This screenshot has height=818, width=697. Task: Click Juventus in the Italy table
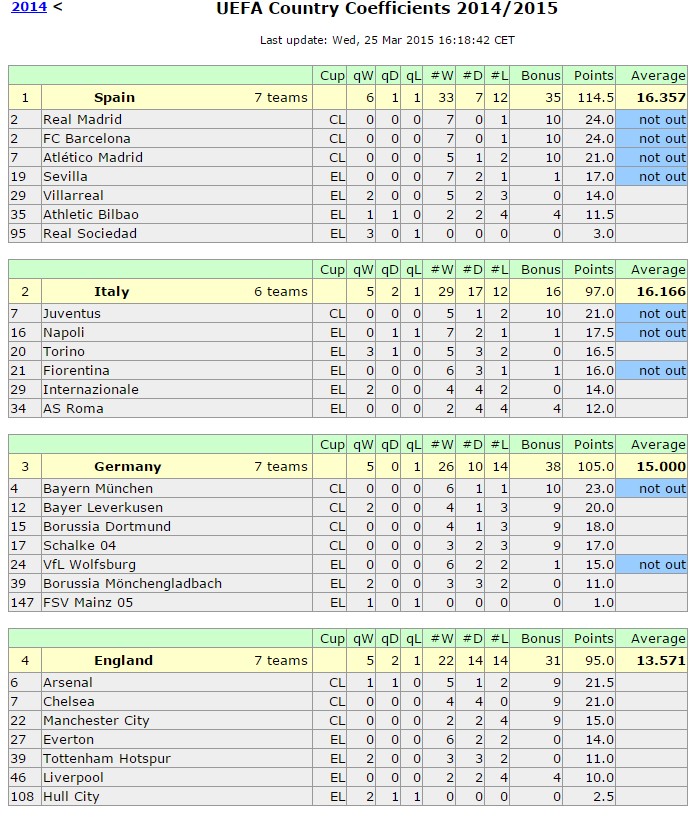pyautogui.click(x=71, y=313)
